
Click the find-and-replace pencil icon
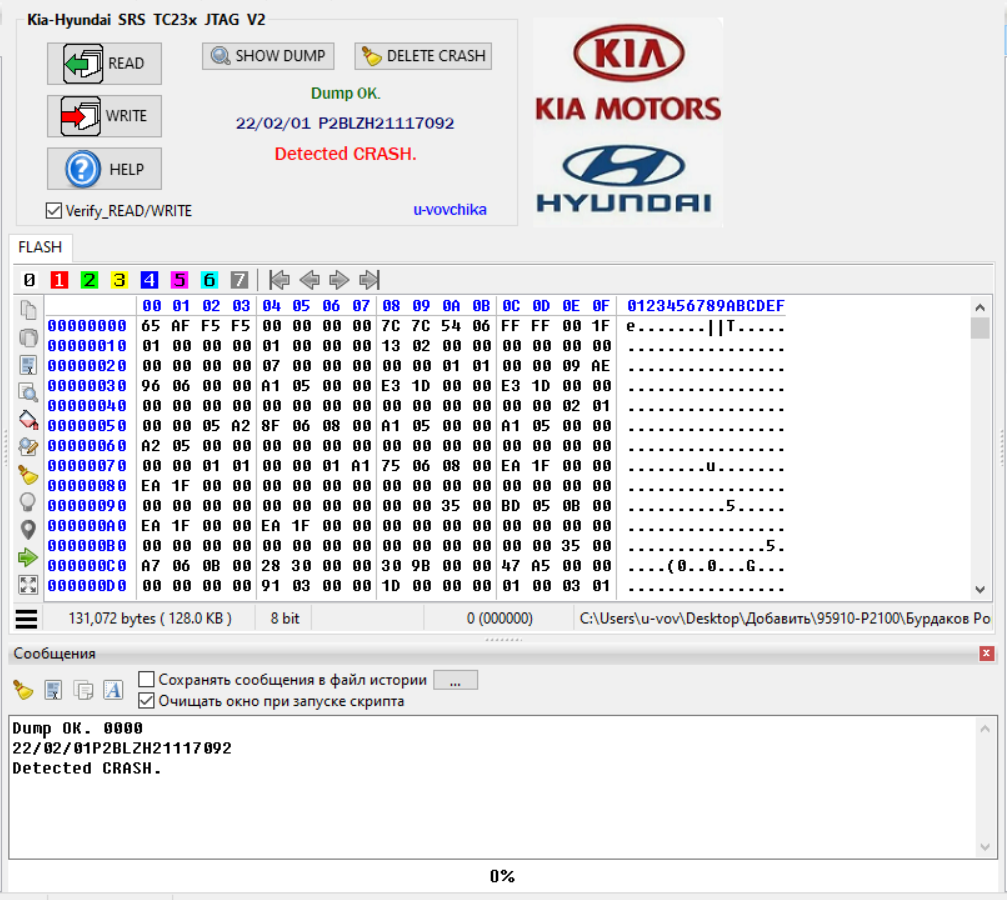[28, 447]
